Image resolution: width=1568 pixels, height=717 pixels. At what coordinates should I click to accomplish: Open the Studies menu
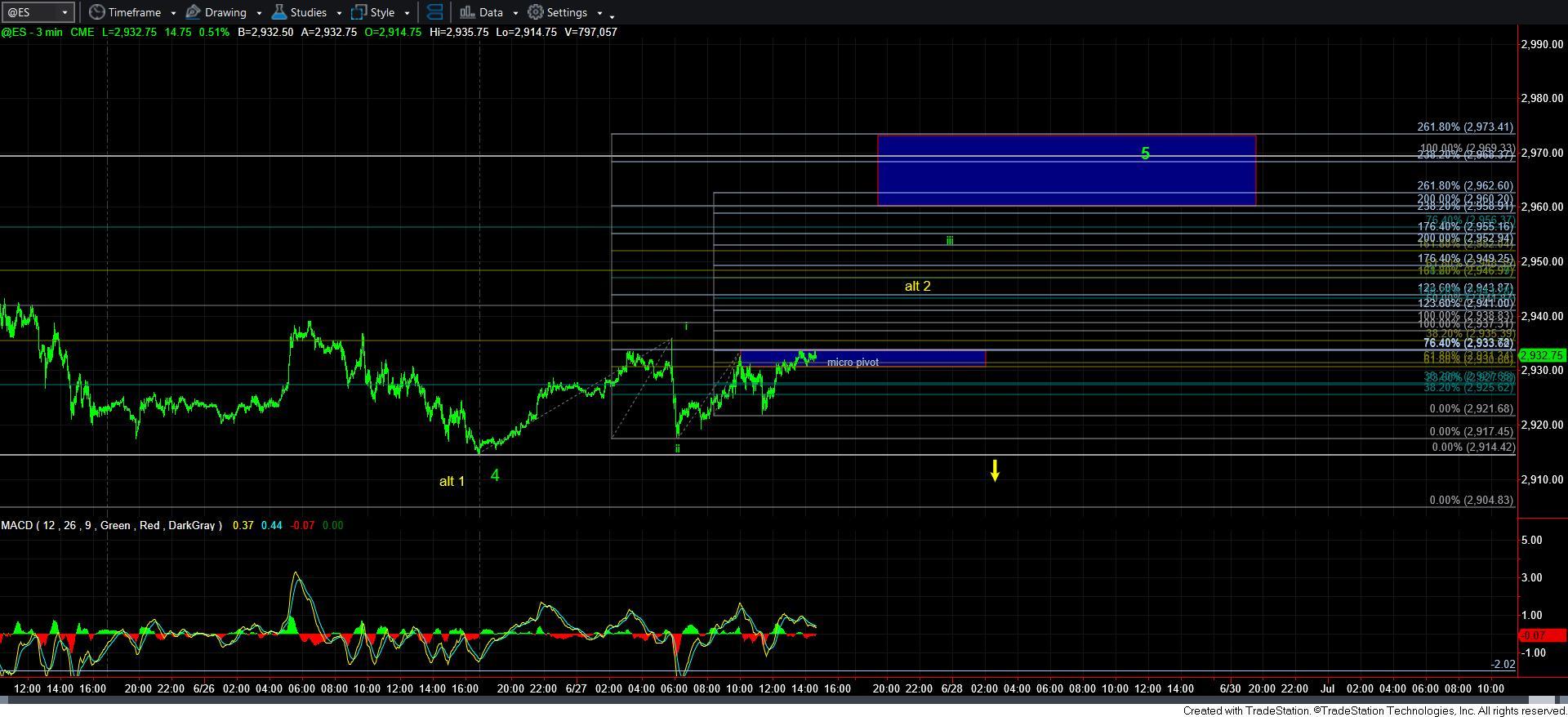309,12
